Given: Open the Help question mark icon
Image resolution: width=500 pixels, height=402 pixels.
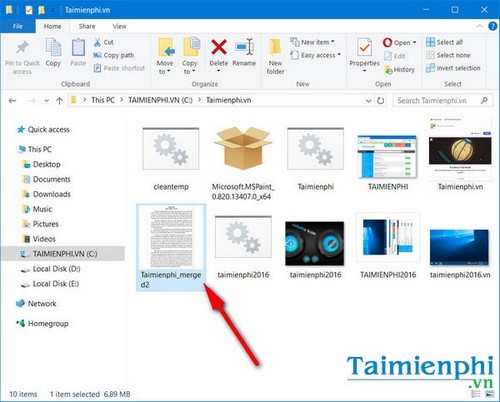Looking at the screenshot, I should 492,26.
